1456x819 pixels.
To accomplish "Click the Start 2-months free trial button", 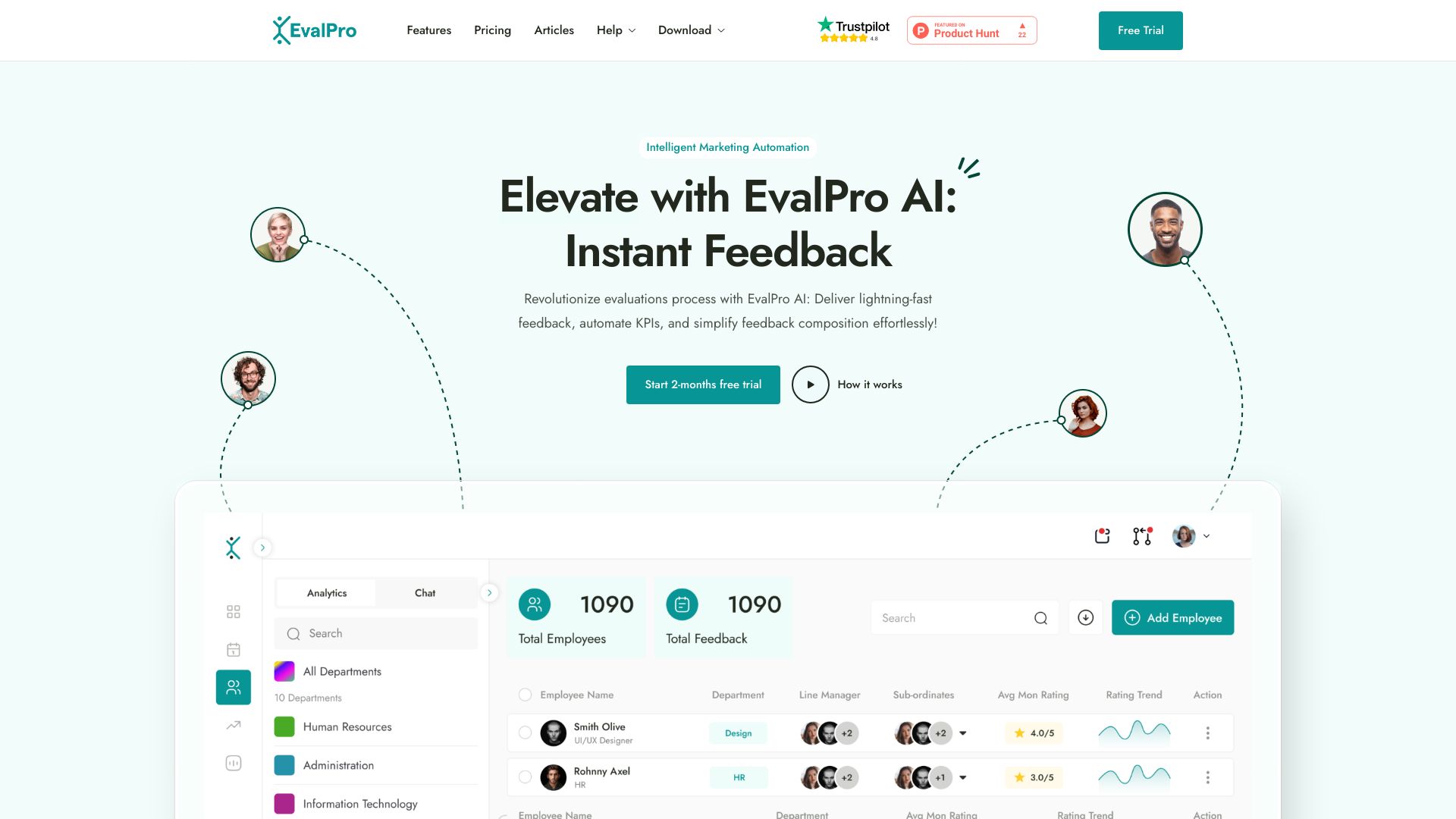I will [x=704, y=385].
